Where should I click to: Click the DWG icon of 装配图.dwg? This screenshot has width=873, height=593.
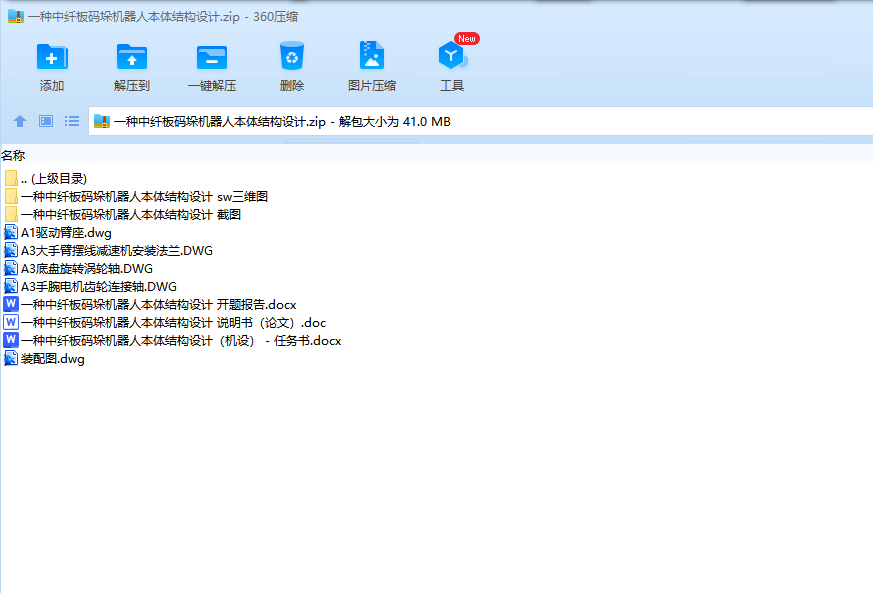(x=11, y=359)
